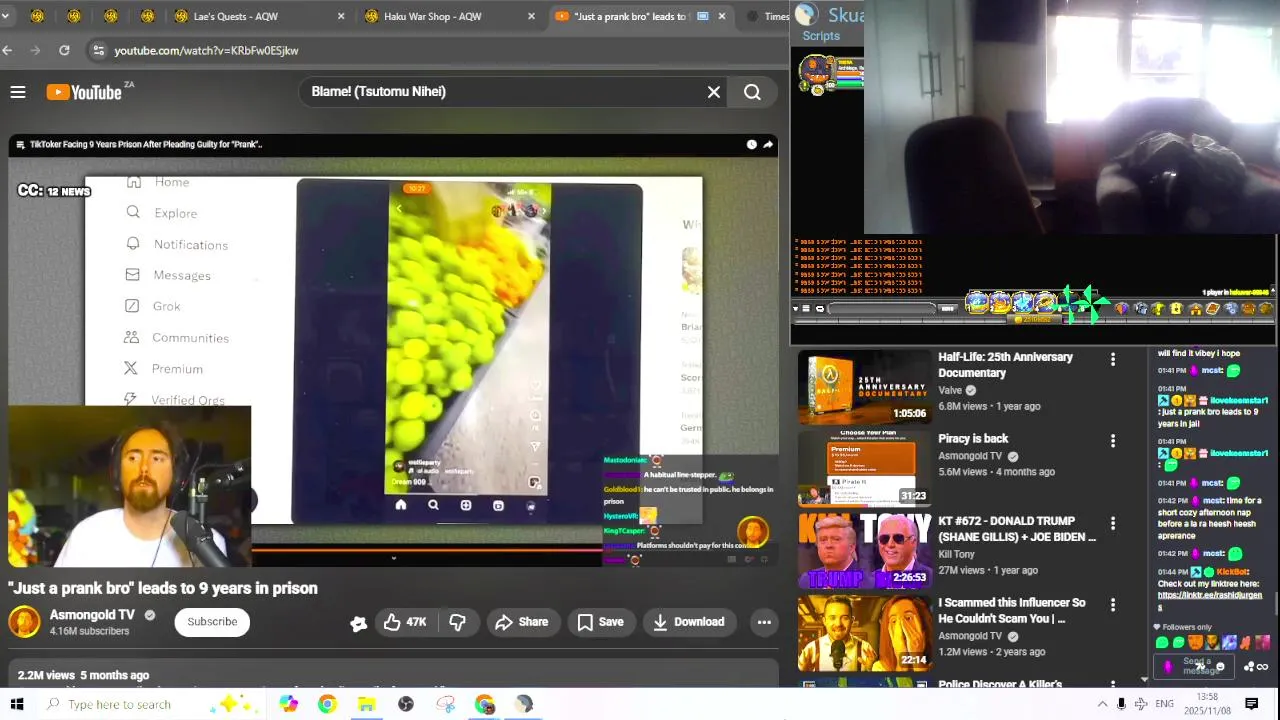Open Asmongold TV channel name link
1280x720 pixels.
click(92, 615)
